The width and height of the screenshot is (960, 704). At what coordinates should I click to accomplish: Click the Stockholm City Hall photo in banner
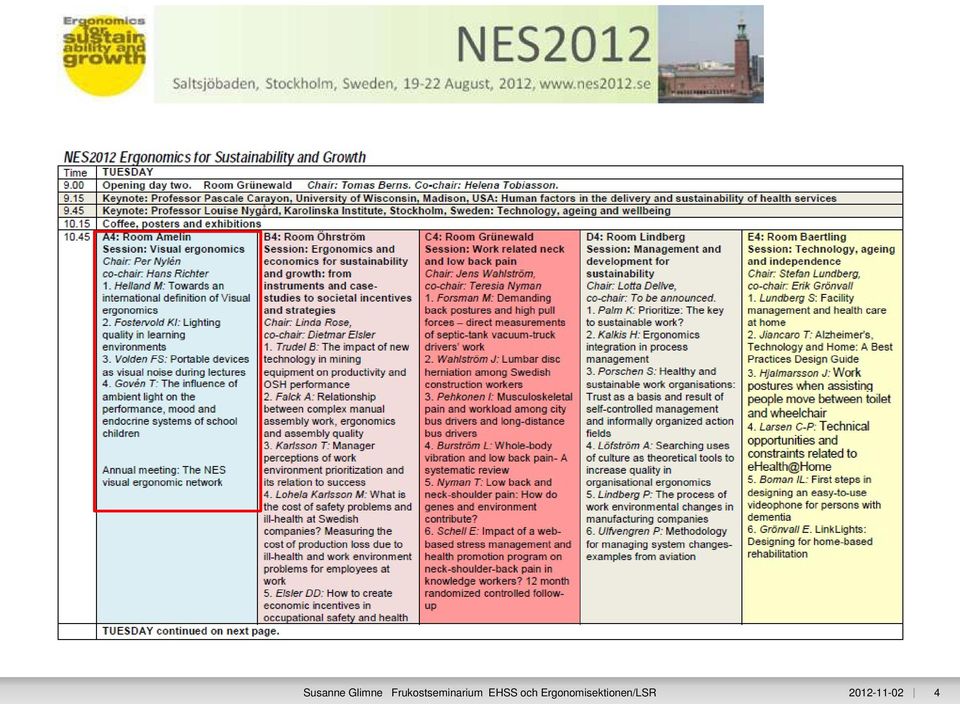coord(710,54)
